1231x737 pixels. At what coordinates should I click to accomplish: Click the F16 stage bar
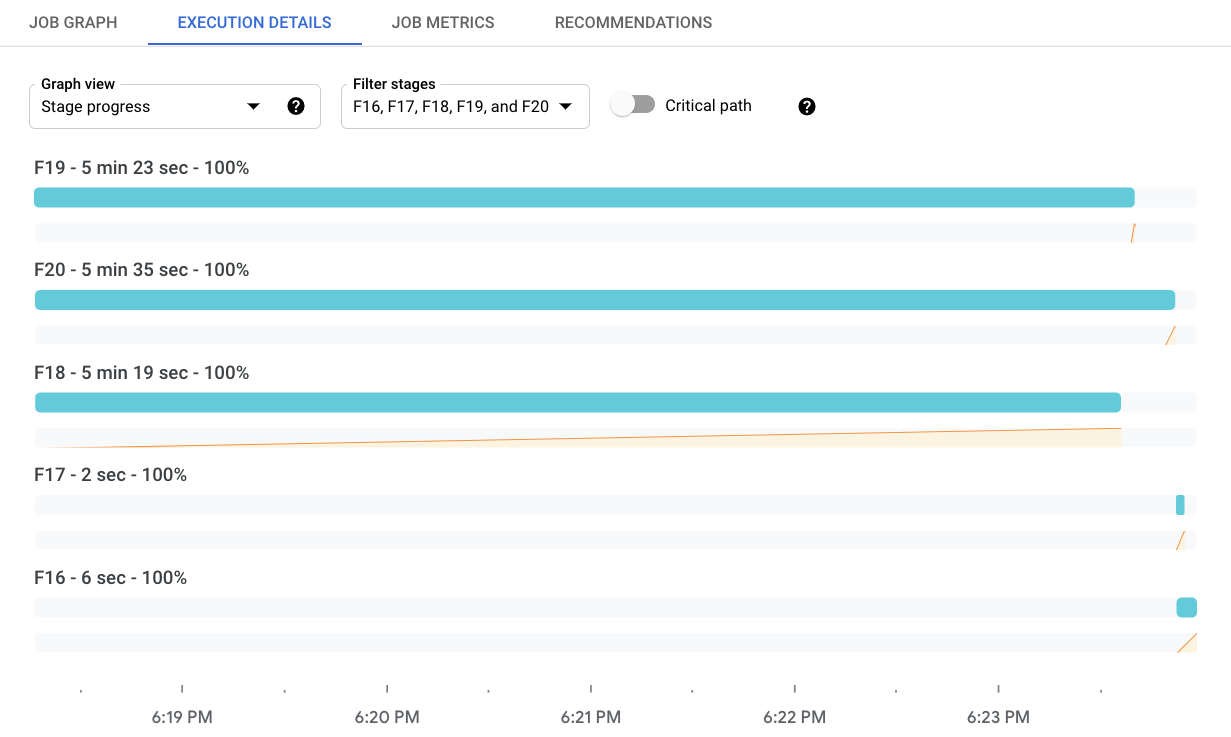click(1186, 607)
